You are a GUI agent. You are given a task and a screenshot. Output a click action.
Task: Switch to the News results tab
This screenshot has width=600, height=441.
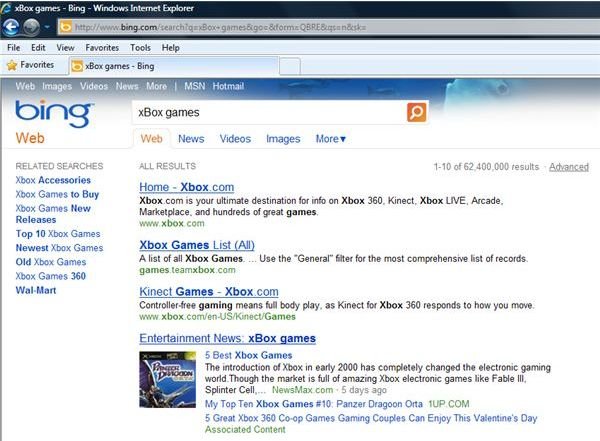(191, 139)
